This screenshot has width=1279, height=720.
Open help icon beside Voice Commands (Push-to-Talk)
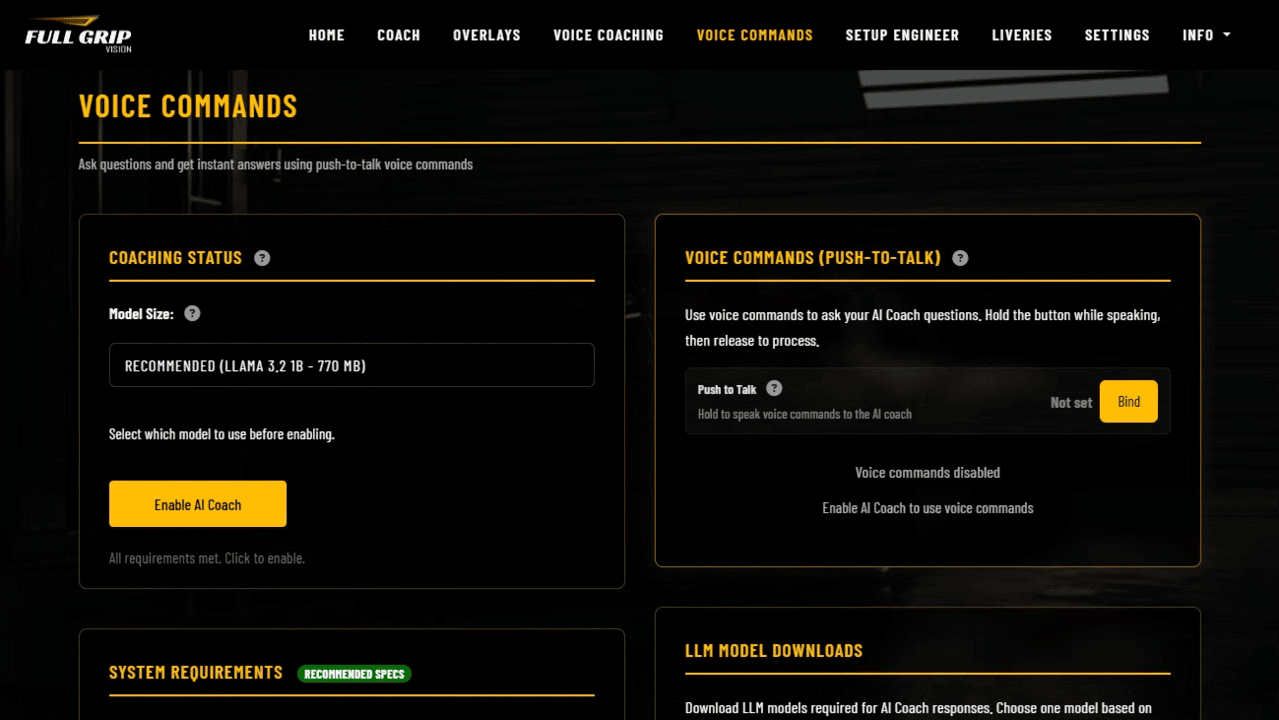click(x=960, y=258)
